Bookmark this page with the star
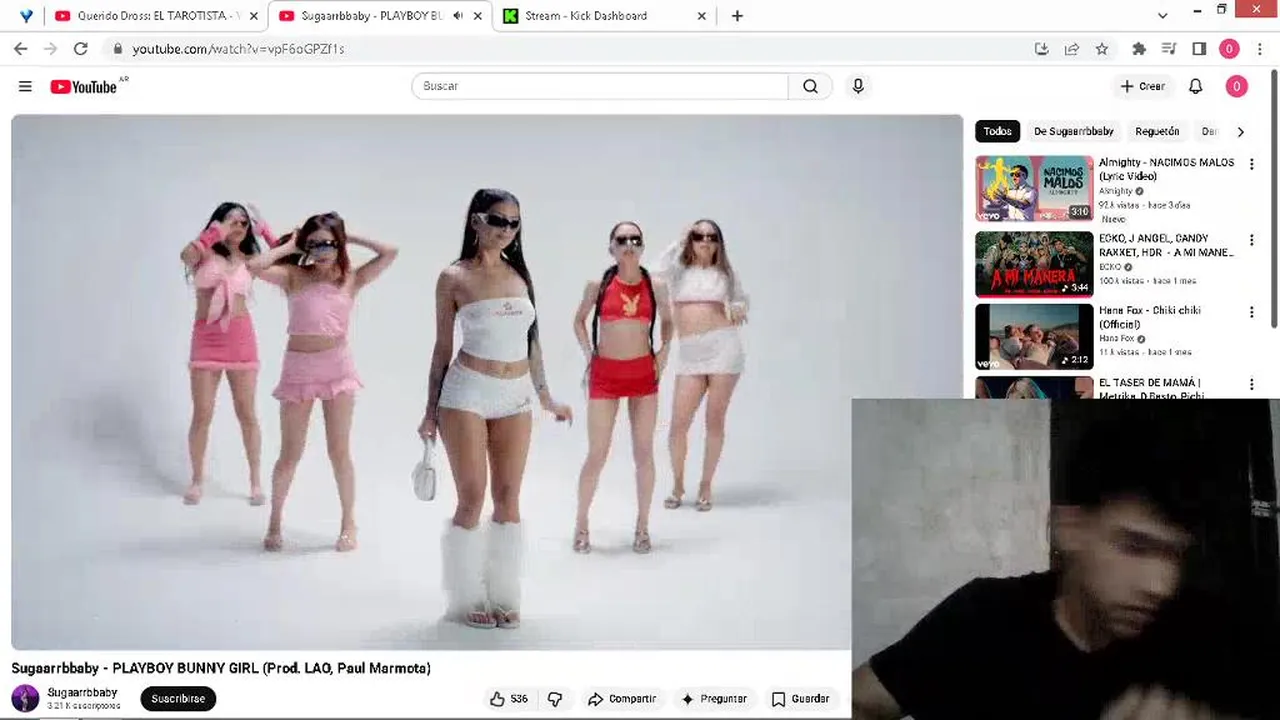1280x720 pixels. click(1101, 48)
